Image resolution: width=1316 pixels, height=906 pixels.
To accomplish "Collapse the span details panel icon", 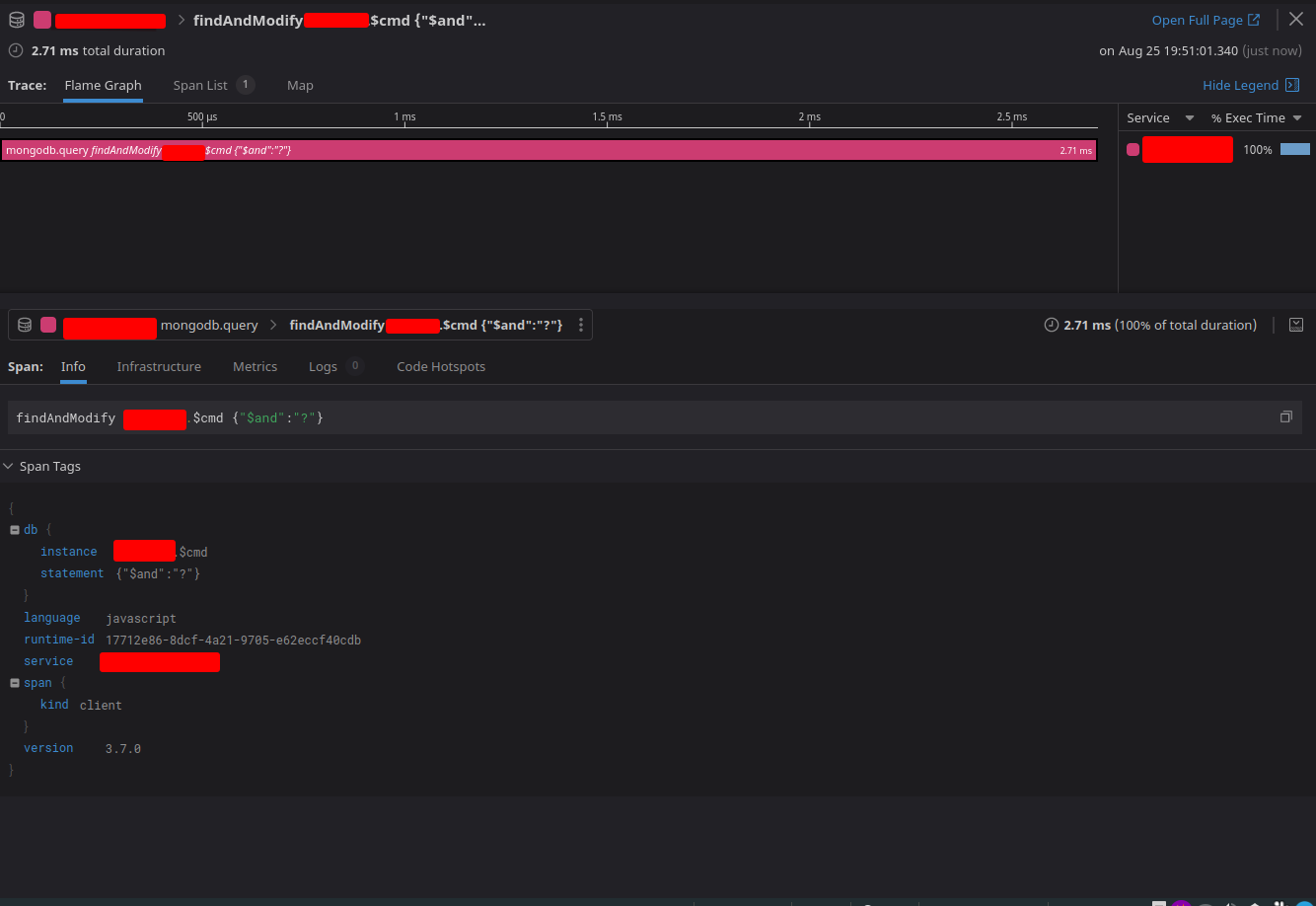I will [x=1296, y=325].
